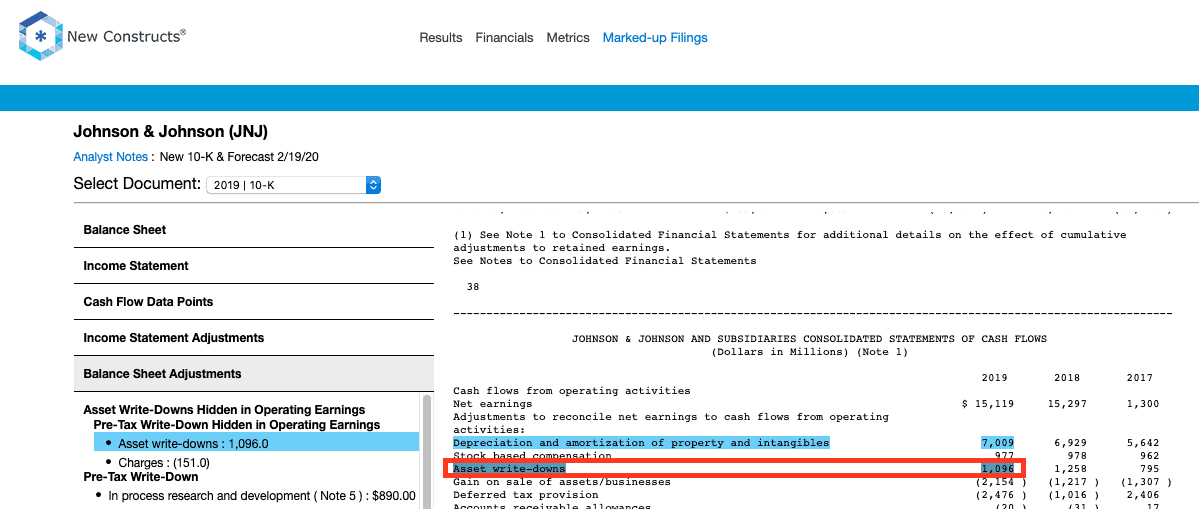
Task: Click Gain on sale of assets/businesses line
Action: pos(561,481)
